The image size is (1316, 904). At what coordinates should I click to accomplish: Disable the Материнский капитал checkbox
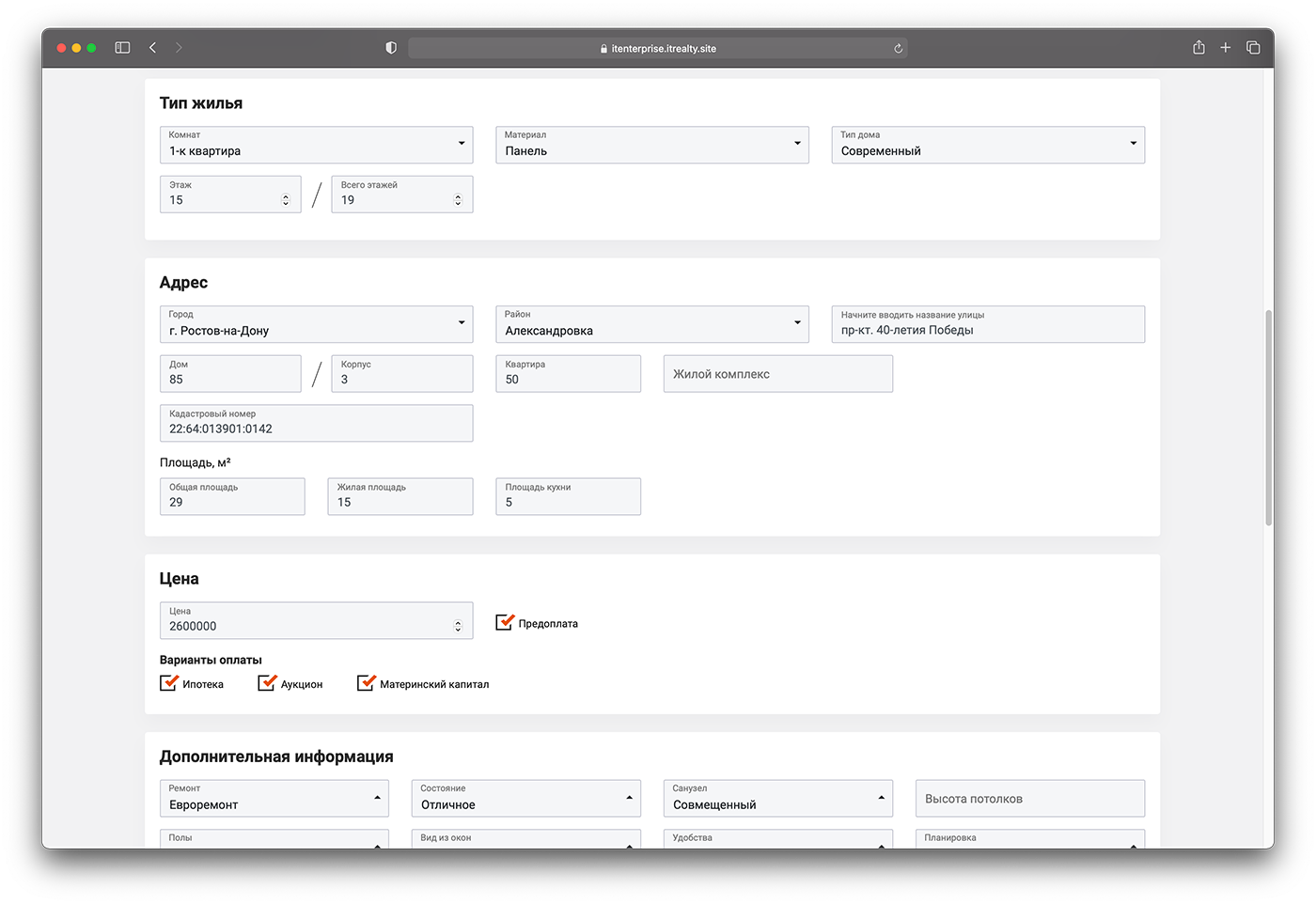(x=366, y=683)
